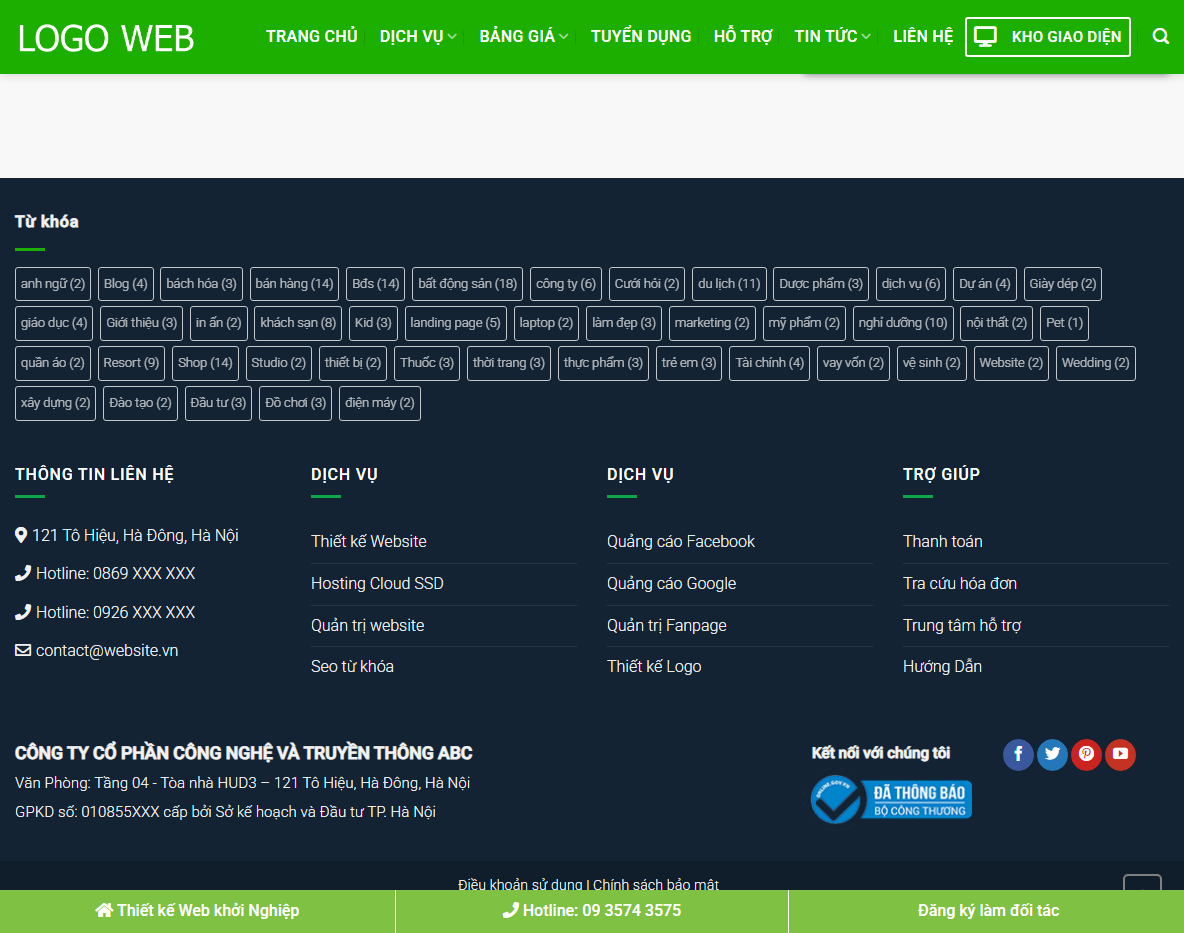1184x933 pixels.
Task: Click the phone icon beside Hotline 0869
Action: coord(22,573)
